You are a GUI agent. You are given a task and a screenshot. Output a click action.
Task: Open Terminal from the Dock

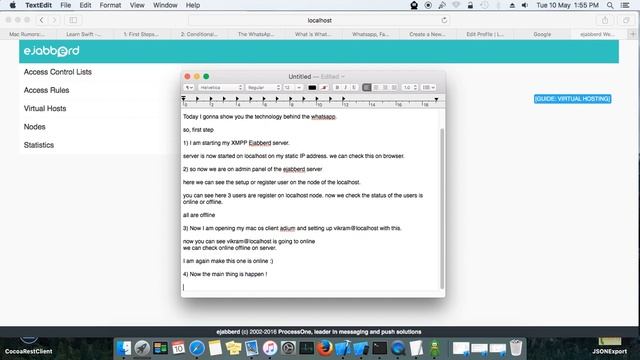380,348
